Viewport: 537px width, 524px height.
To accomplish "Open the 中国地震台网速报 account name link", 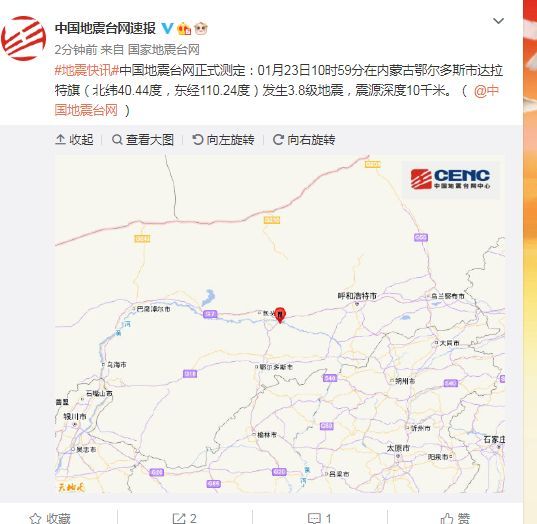I will pos(105,28).
